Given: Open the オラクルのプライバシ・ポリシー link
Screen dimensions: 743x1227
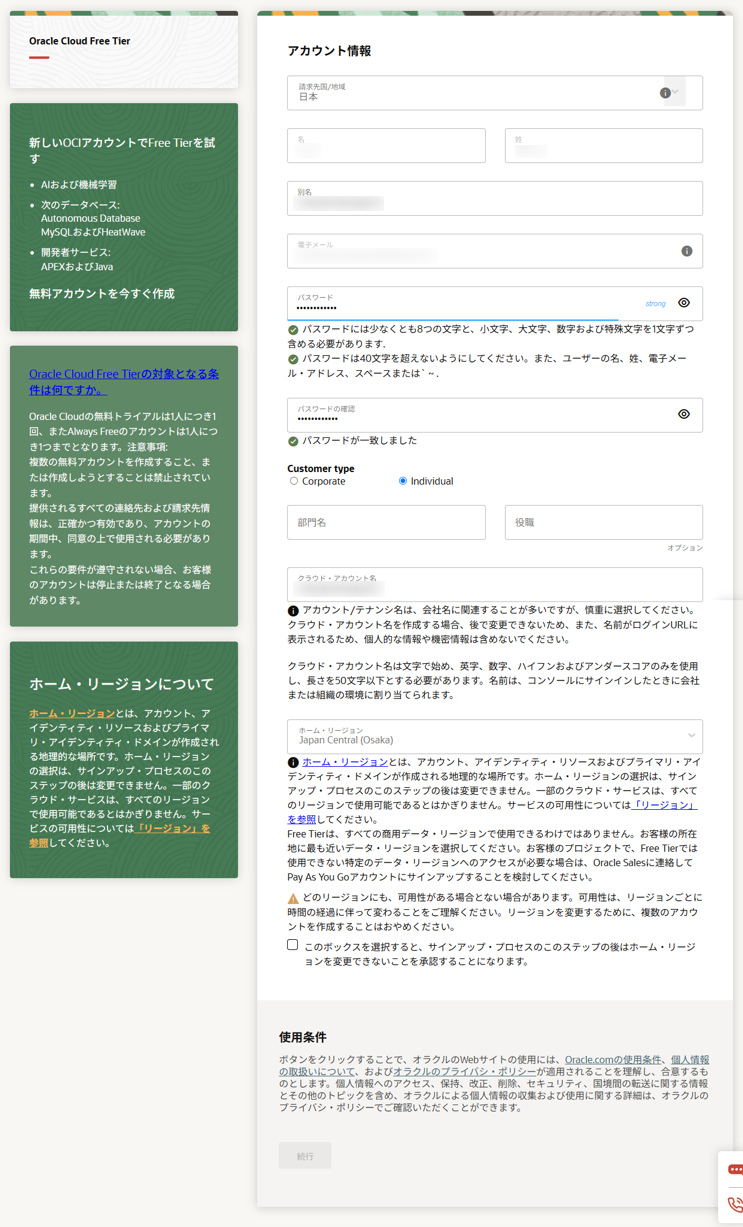Looking at the screenshot, I should click(465, 1071).
